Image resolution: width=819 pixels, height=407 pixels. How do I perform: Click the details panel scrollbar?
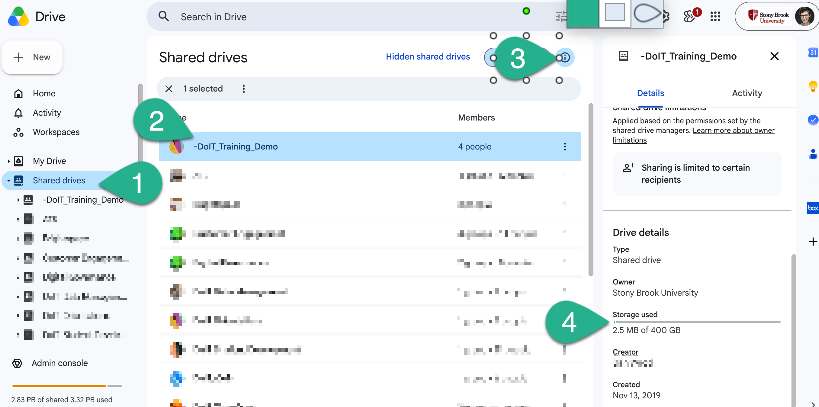point(793,330)
